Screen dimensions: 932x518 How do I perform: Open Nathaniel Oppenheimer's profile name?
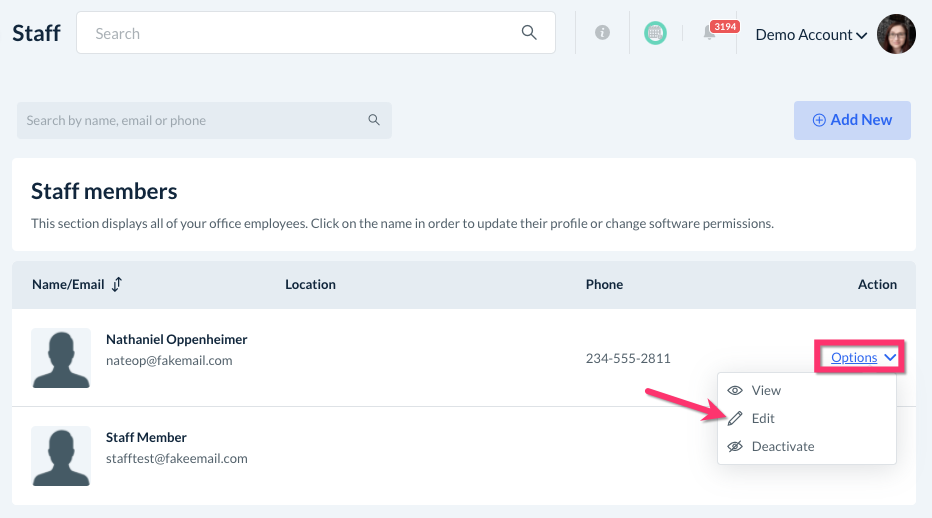tap(177, 340)
